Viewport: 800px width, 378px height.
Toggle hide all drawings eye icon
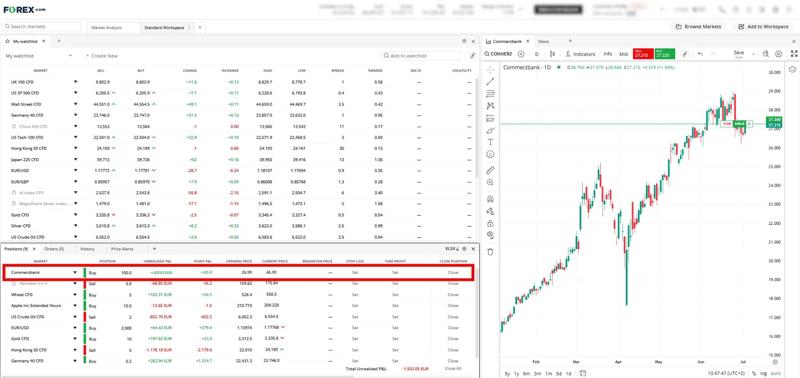490,235
